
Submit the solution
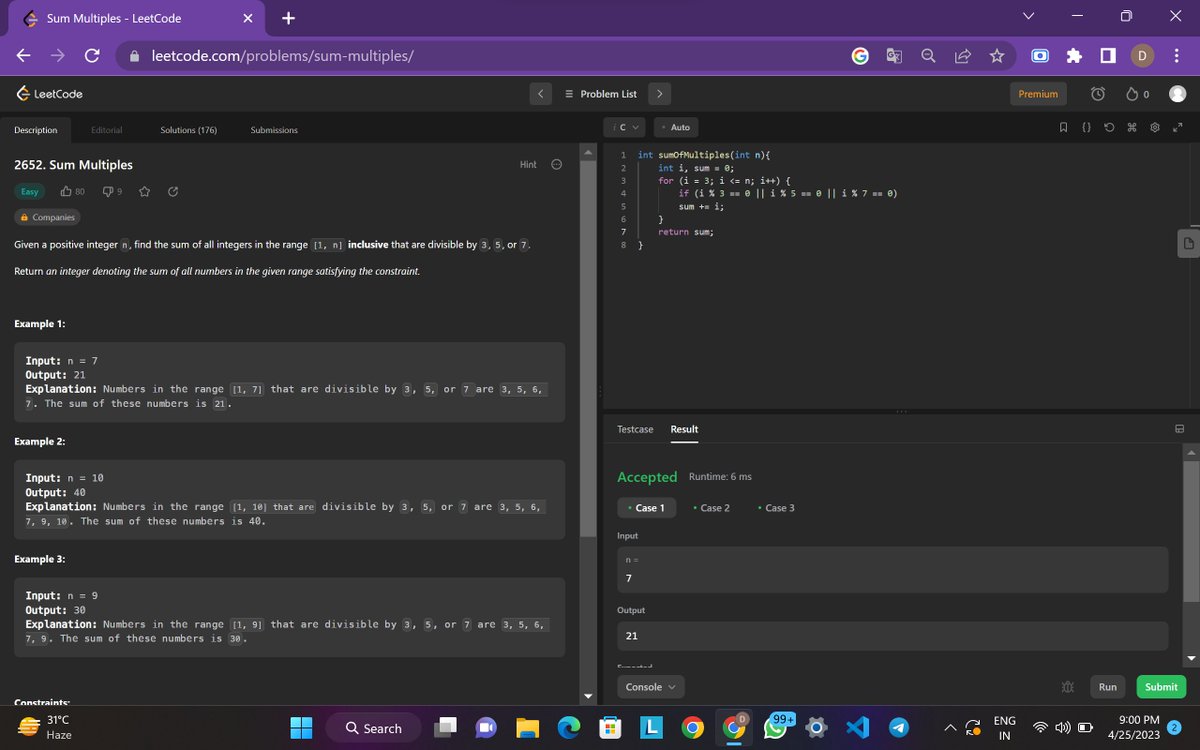(1161, 687)
